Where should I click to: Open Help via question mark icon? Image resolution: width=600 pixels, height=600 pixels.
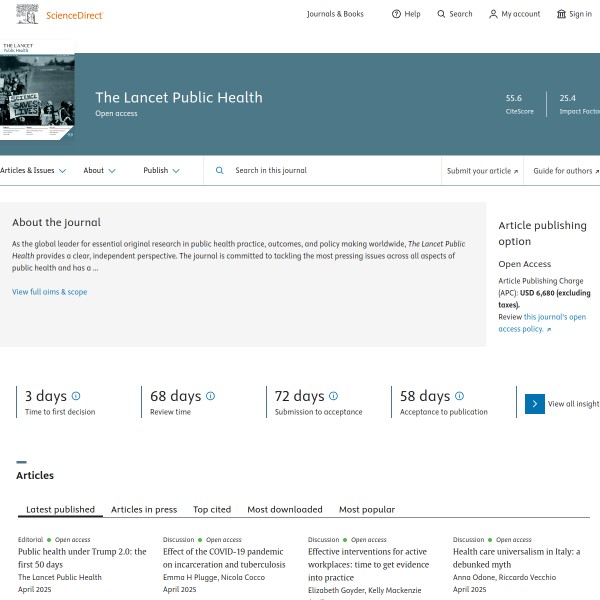[x=396, y=14]
